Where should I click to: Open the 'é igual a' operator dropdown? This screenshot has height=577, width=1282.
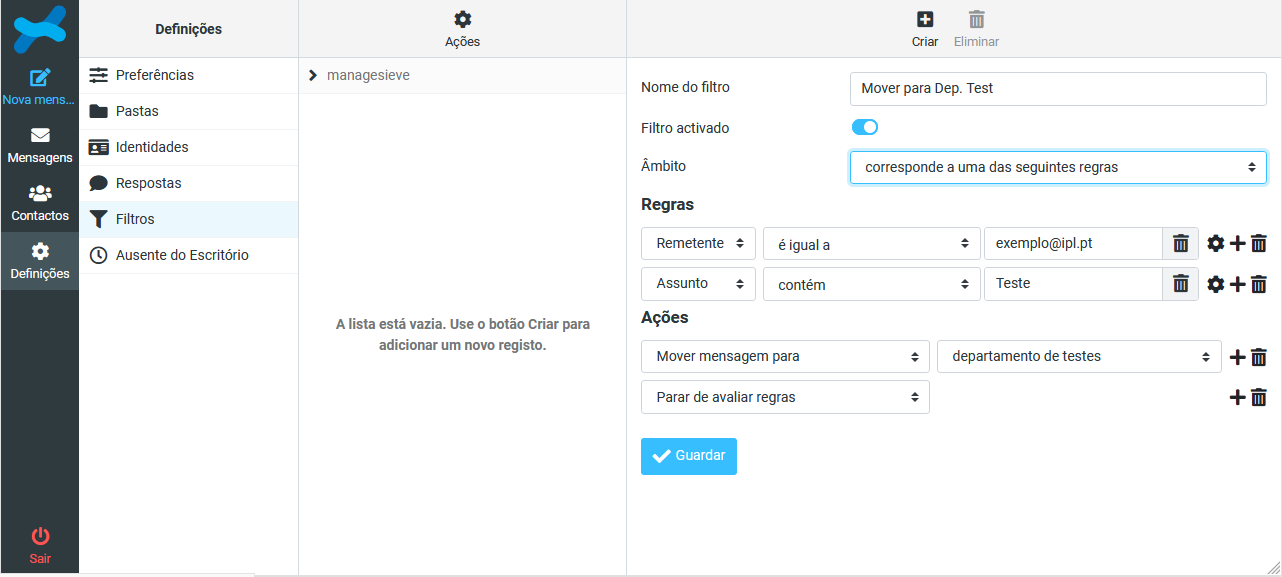tap(870, 243)
